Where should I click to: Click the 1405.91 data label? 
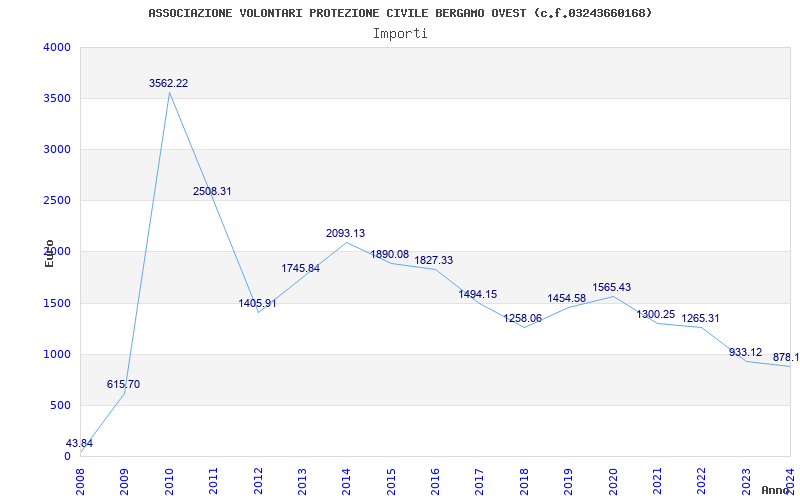click(x=258, y=304)
